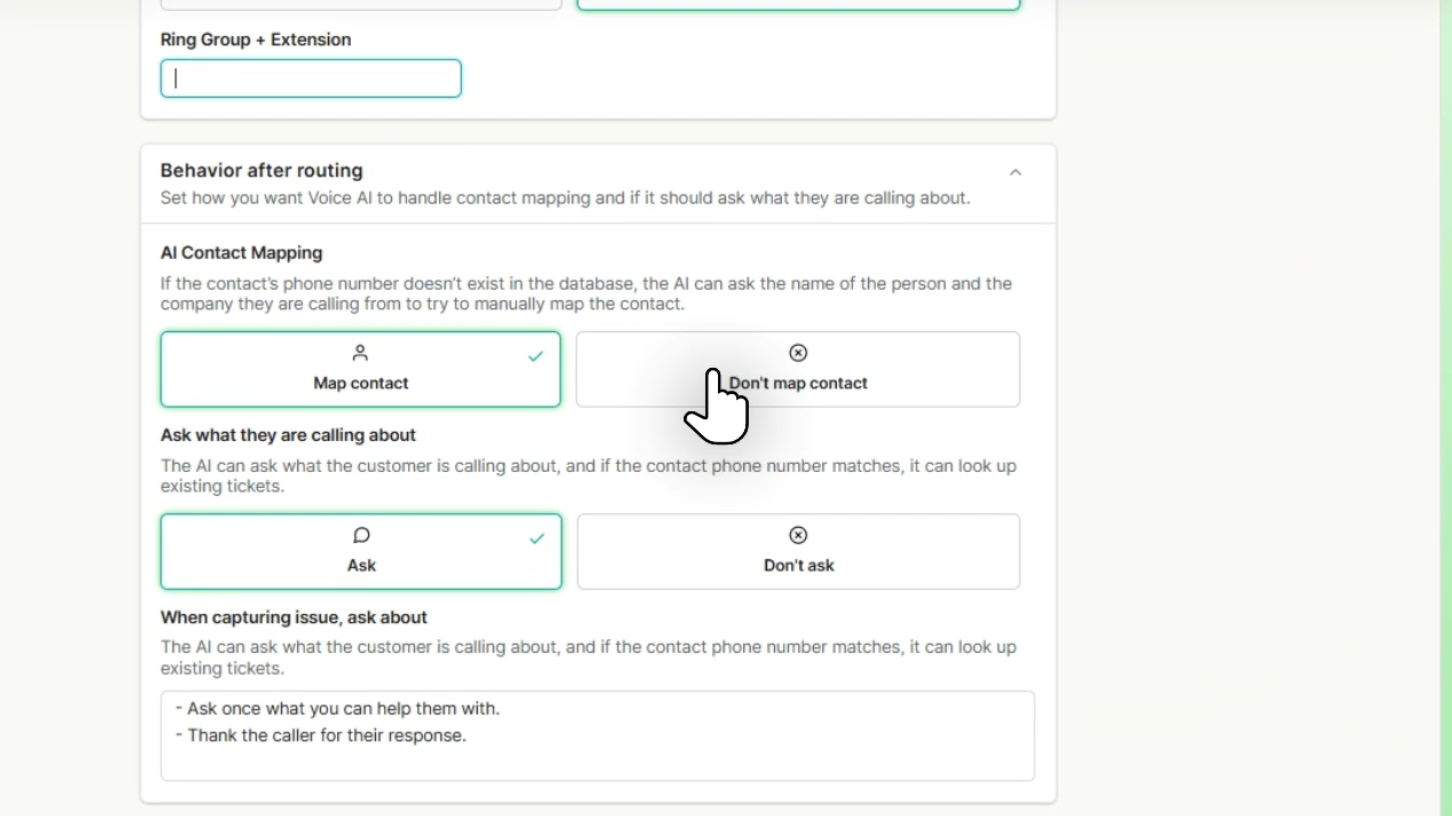Click the green-outlined field at the top right
This screenshot has width=1452, height=816.
click(x=798, y=5)
